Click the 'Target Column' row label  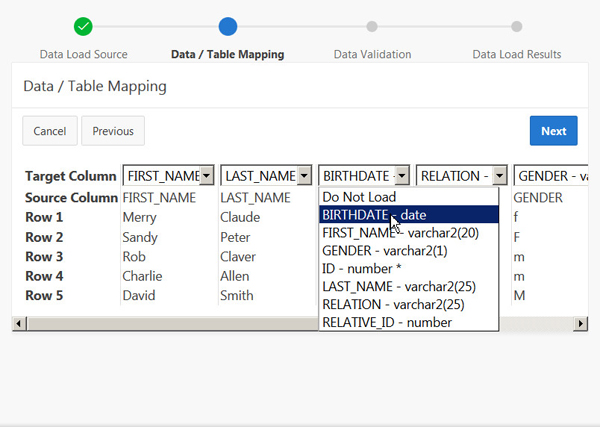(71, 176)
